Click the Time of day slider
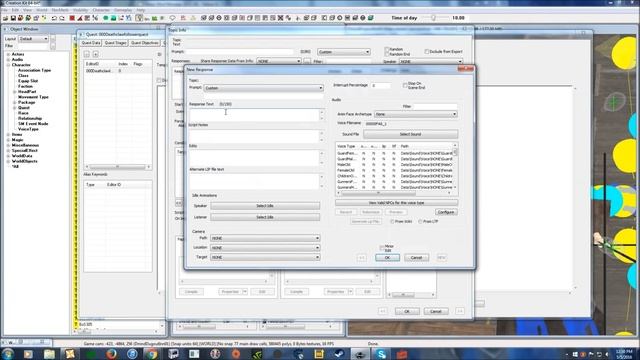The image size is (640, 360). [x=433, y=18]
